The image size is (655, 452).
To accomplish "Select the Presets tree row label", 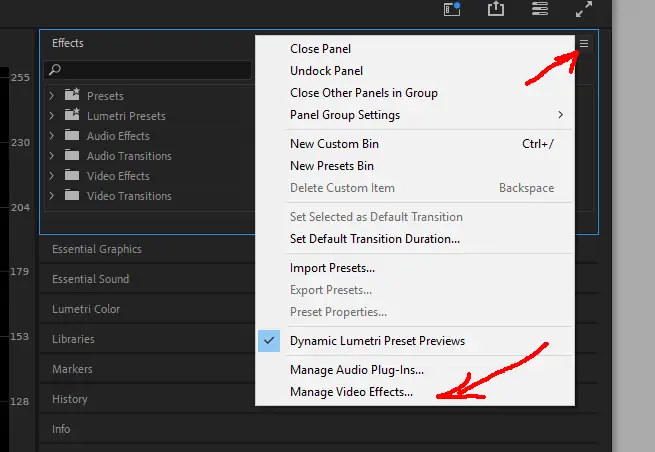I will tap(105, 96).
